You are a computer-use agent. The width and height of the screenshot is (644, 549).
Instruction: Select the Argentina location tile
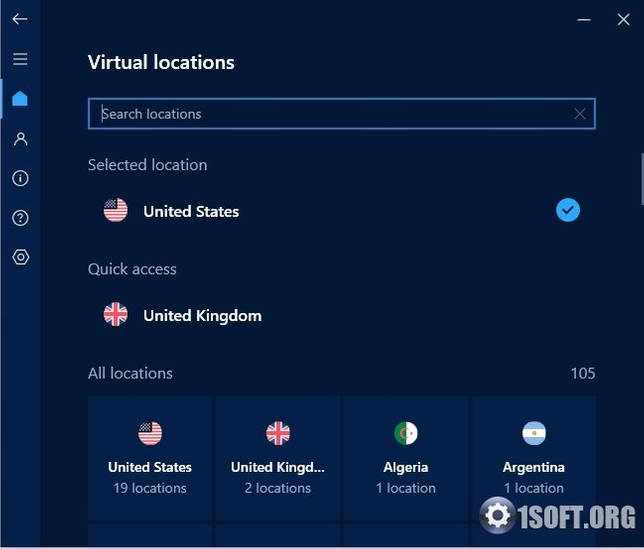pos(534,458)
